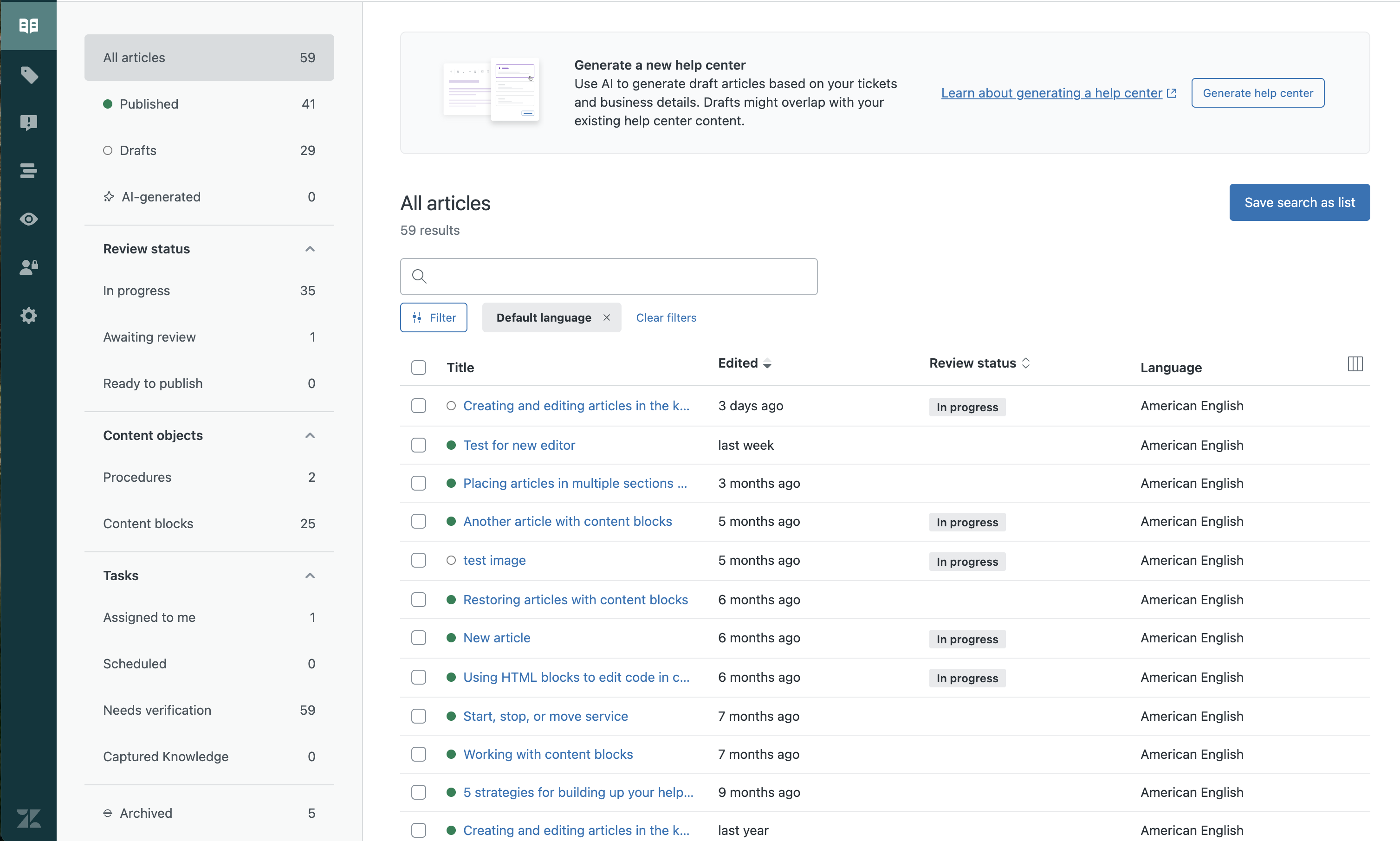Image resolution: width=1400 pixels, height=841 pixels.
Task: Collapse the Content objects section
Action: (310, 435)
